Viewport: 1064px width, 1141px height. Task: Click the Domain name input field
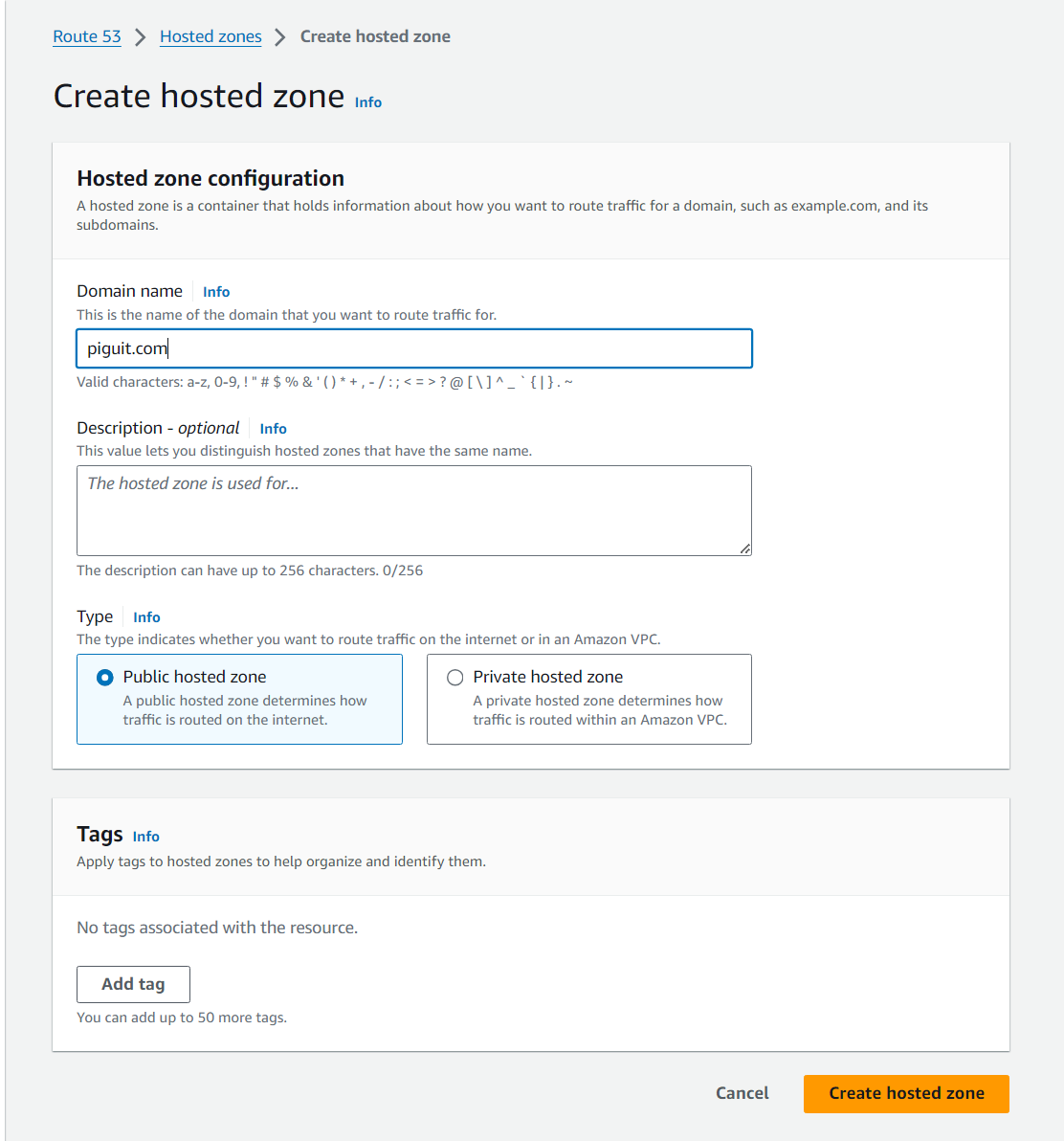coord(413,348)
